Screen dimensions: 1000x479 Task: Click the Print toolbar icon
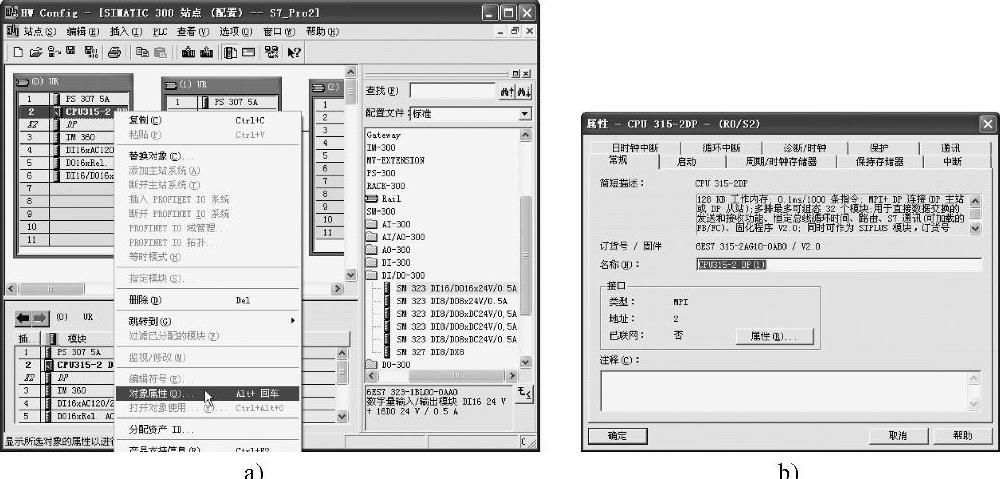(114, 53)
